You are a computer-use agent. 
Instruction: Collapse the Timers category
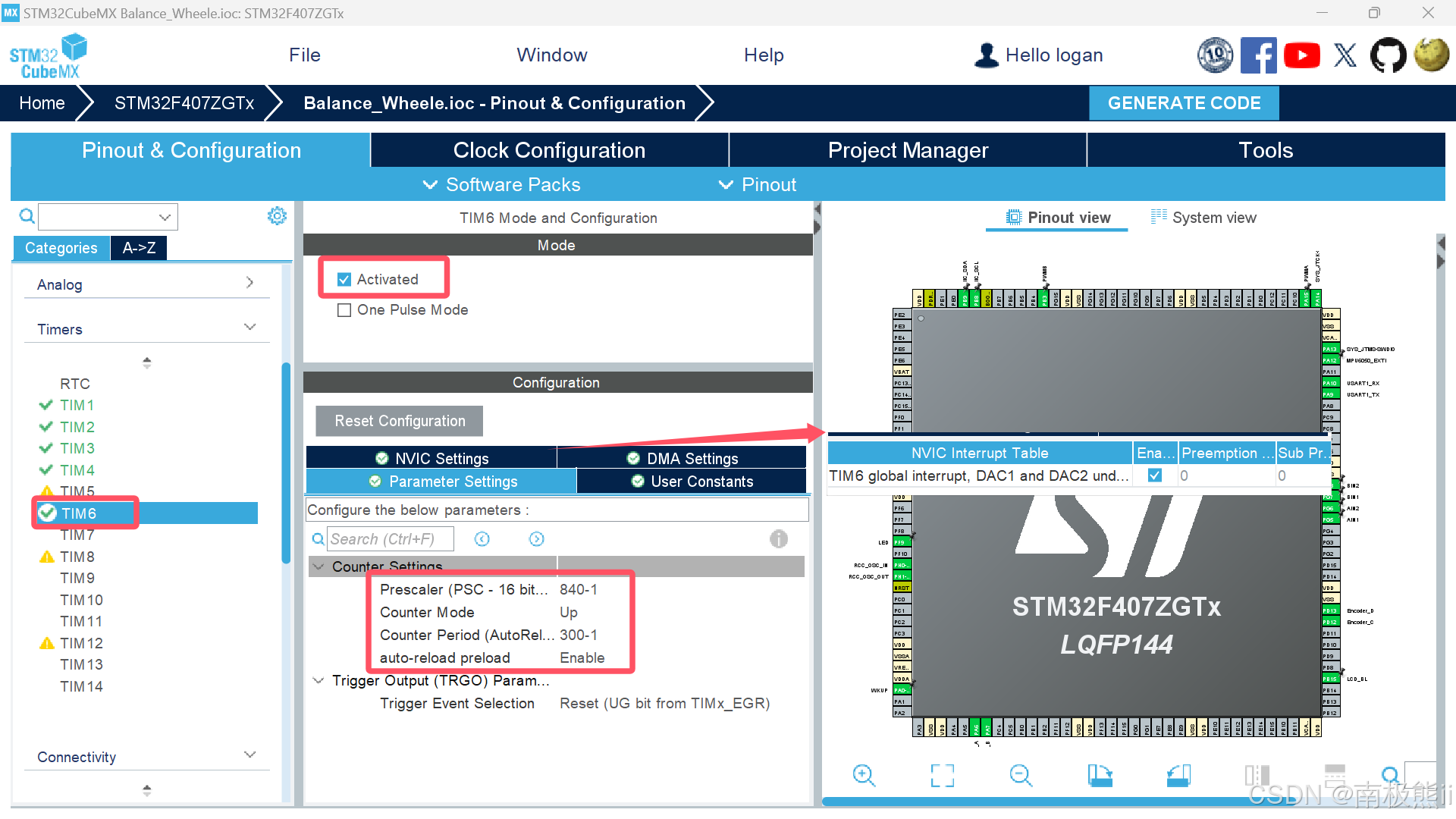[x=249, y=328]
